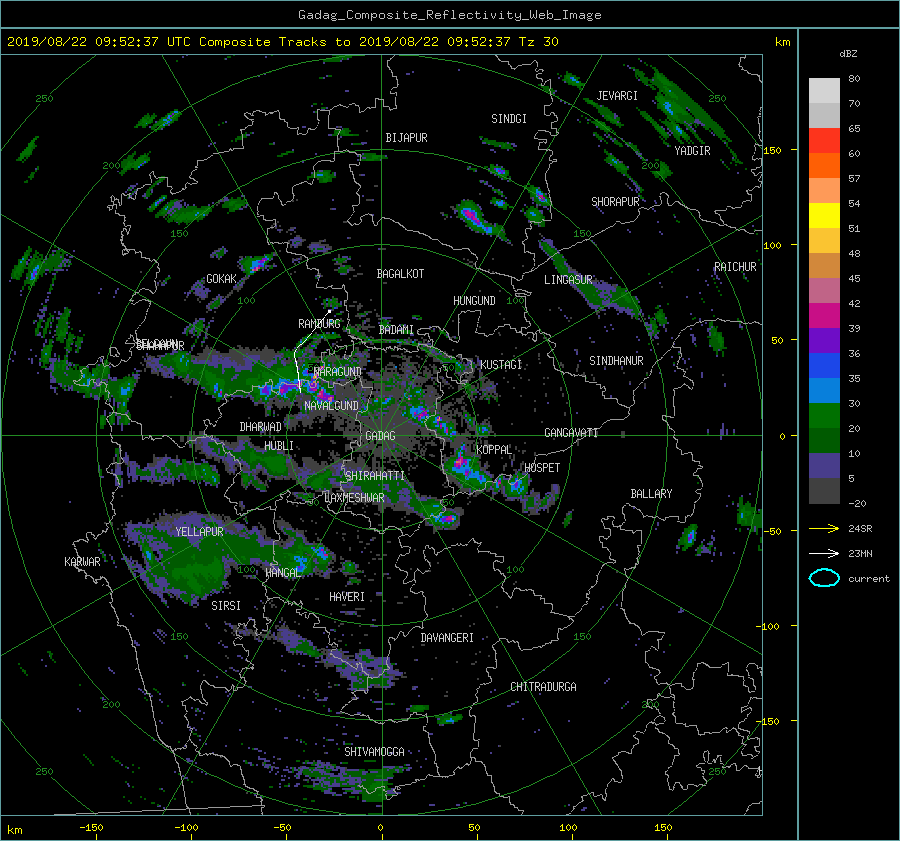Click the SINDGI city label
900x841 pixels.
(x=509, y=119)
